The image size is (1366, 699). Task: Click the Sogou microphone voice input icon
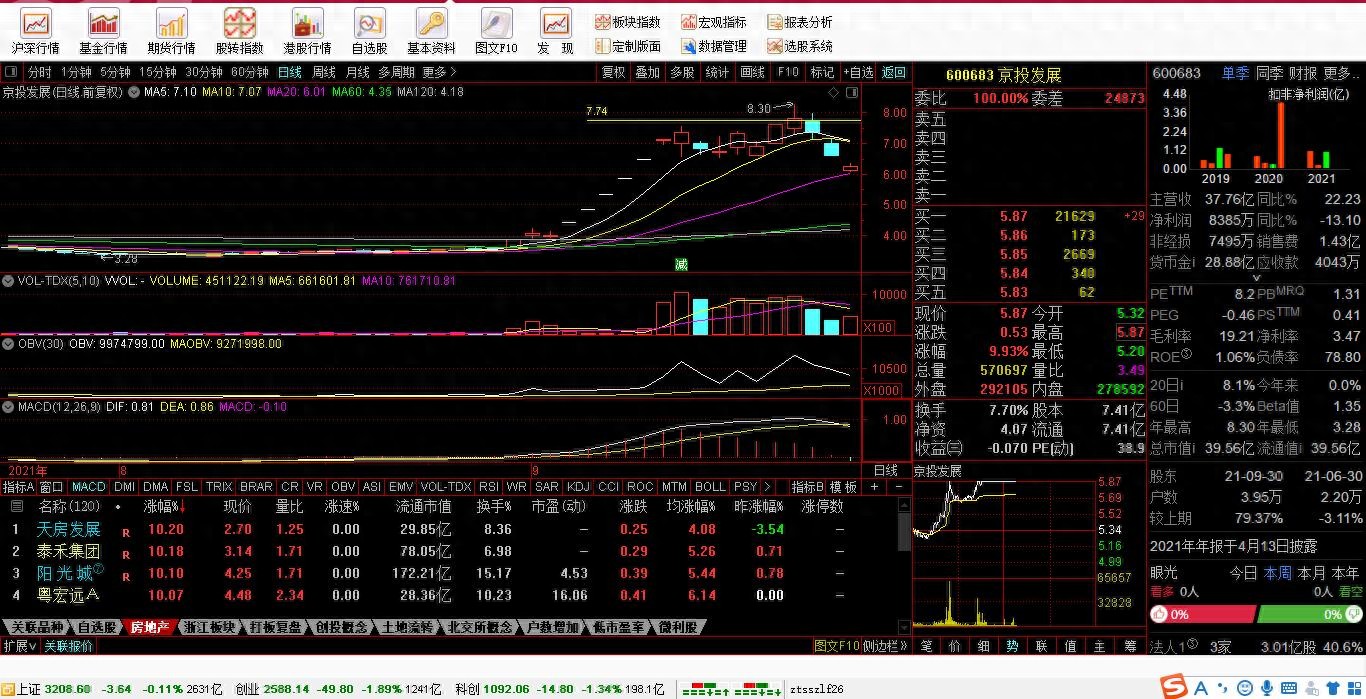[1267, 688]
